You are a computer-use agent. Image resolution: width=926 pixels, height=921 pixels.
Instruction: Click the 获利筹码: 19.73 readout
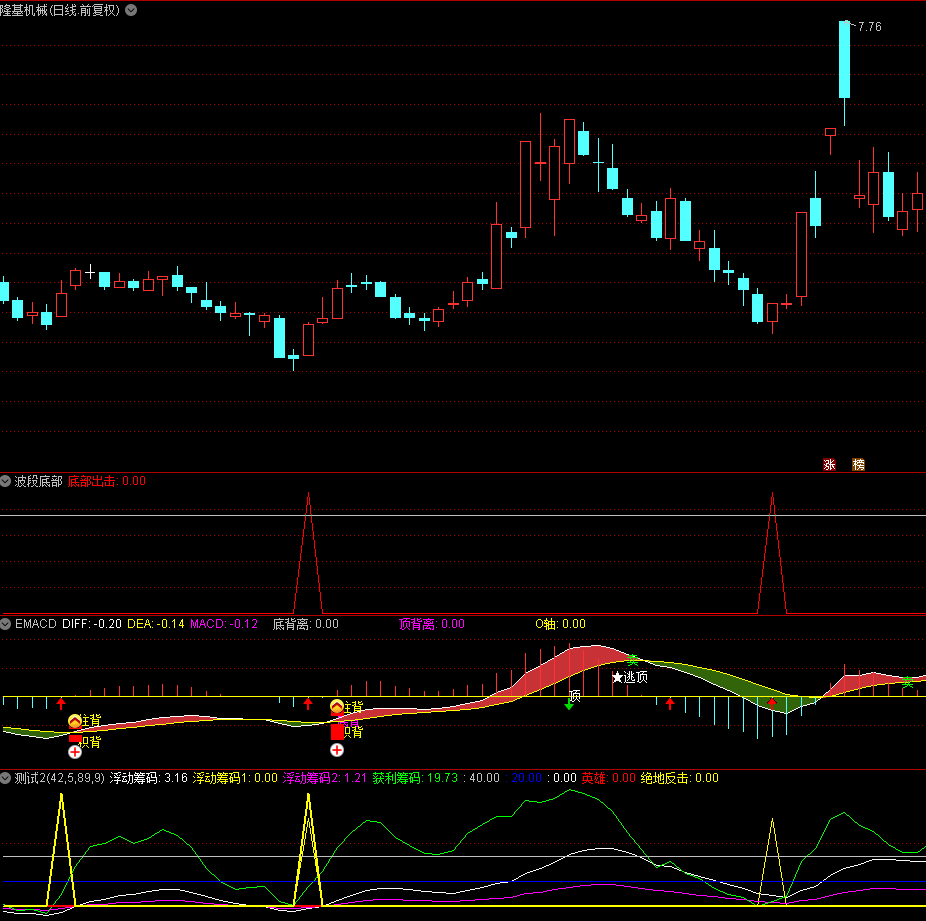click(415, 778)
